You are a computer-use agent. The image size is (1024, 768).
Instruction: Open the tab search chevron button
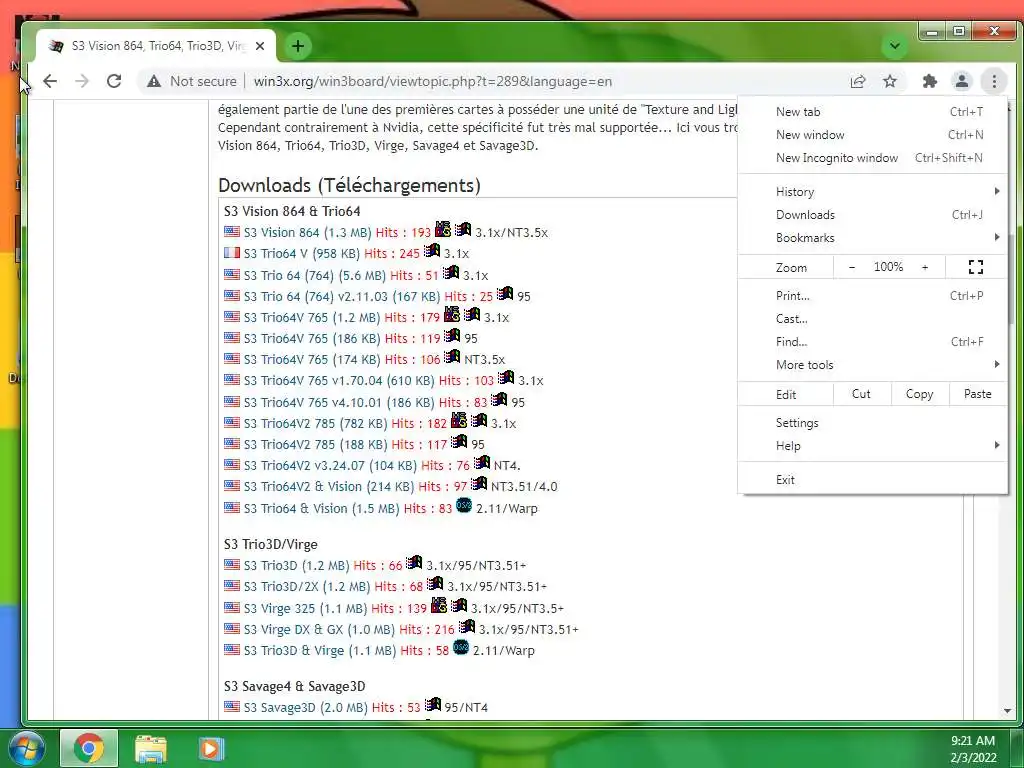tap(895, 46)
